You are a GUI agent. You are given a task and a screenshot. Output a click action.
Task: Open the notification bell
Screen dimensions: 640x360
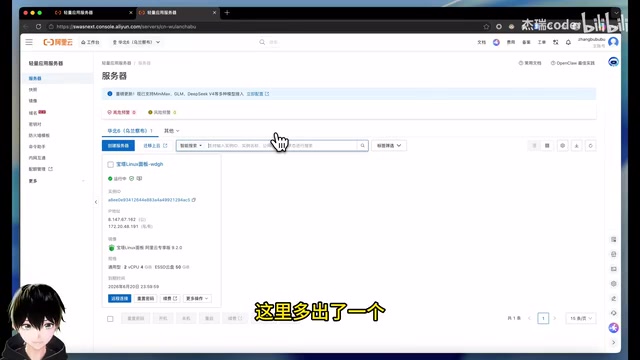[568, 42]
